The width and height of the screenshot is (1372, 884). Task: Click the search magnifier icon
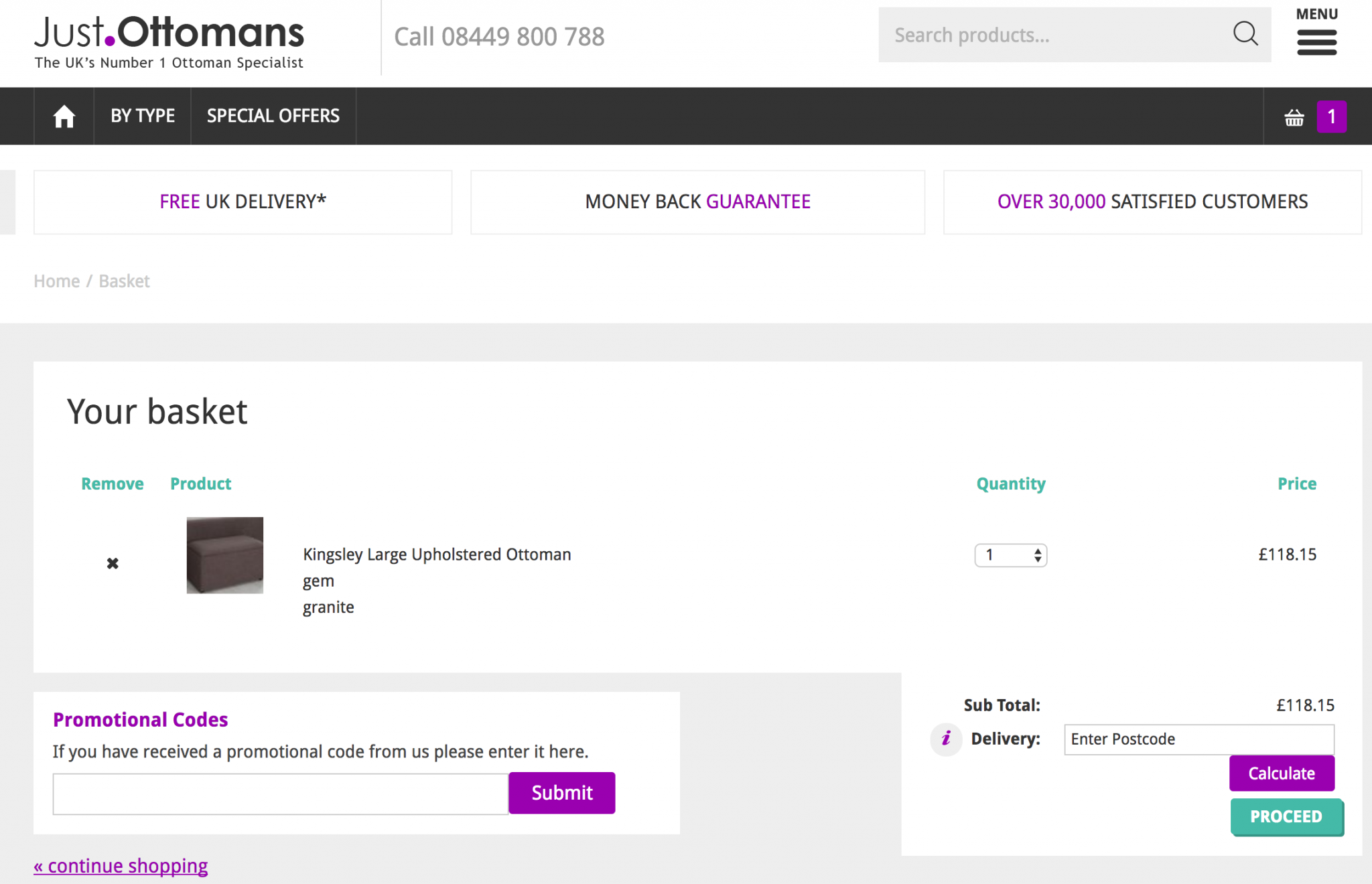point(1245,33)
